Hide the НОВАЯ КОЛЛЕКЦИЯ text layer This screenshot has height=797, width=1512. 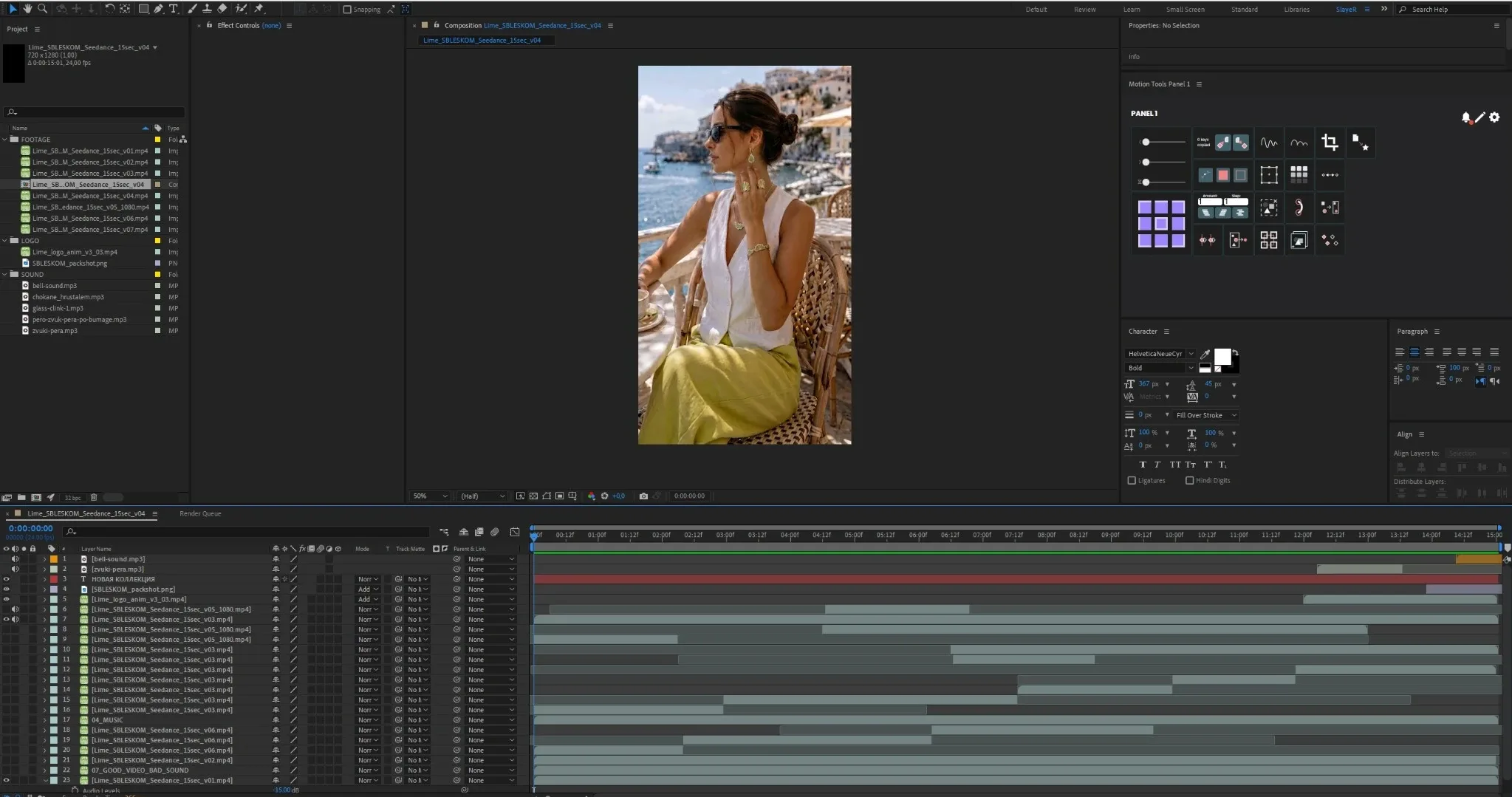point(7,580)
